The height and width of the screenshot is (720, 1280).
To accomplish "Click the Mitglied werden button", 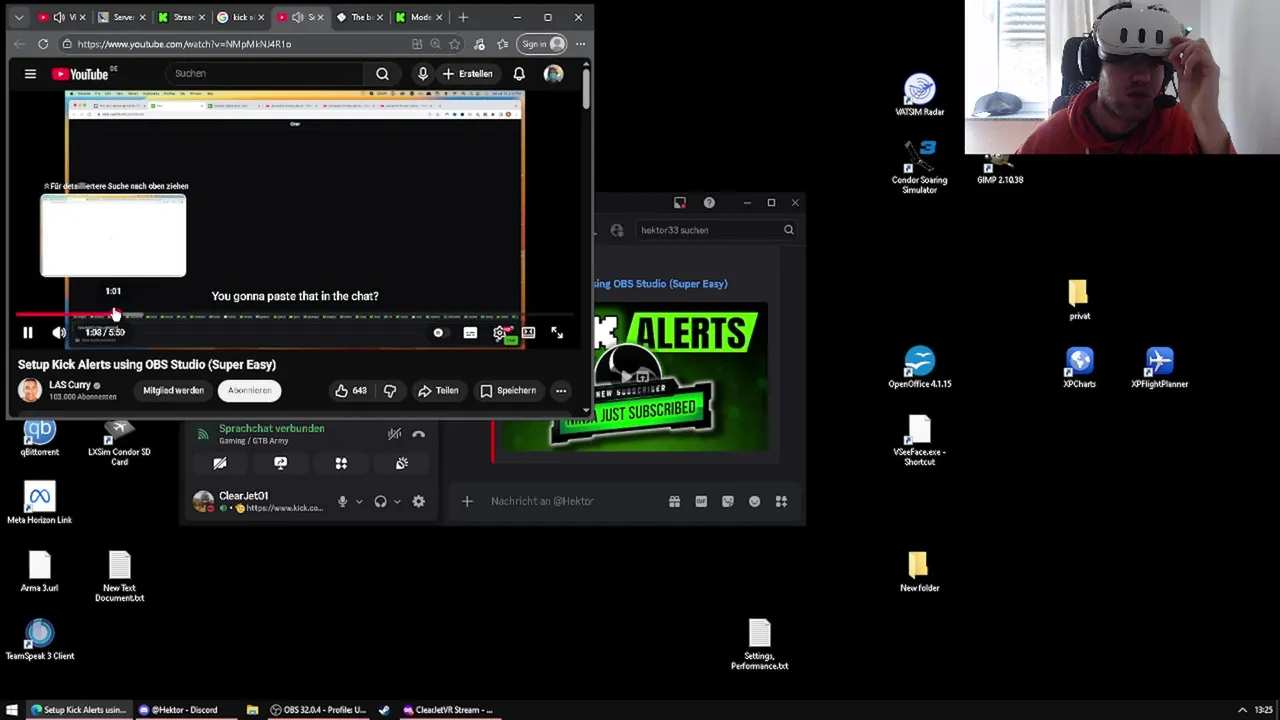I will coord(173,391).
